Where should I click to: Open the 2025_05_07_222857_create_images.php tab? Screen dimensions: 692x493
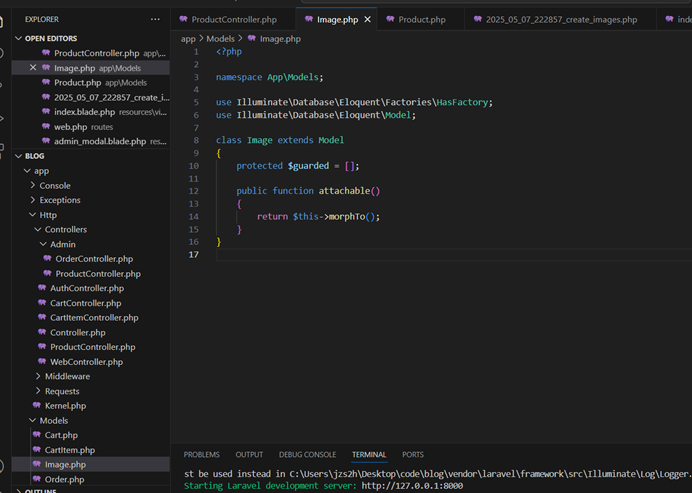[560, 19]
